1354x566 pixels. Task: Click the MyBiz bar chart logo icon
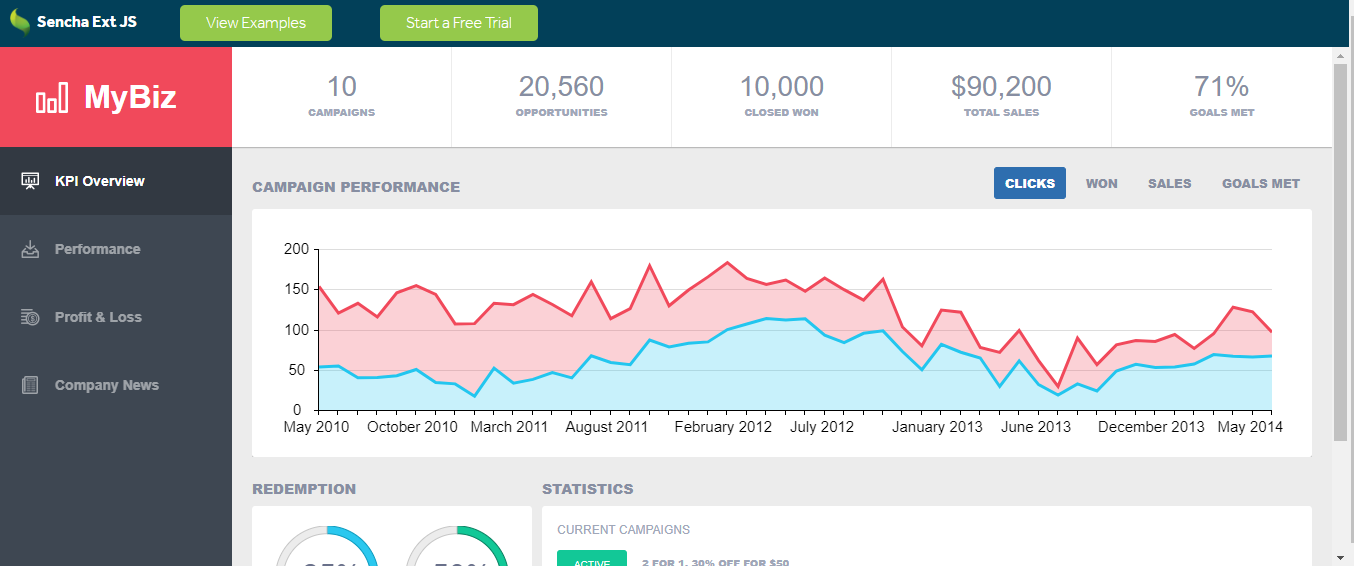click(52, 98)
